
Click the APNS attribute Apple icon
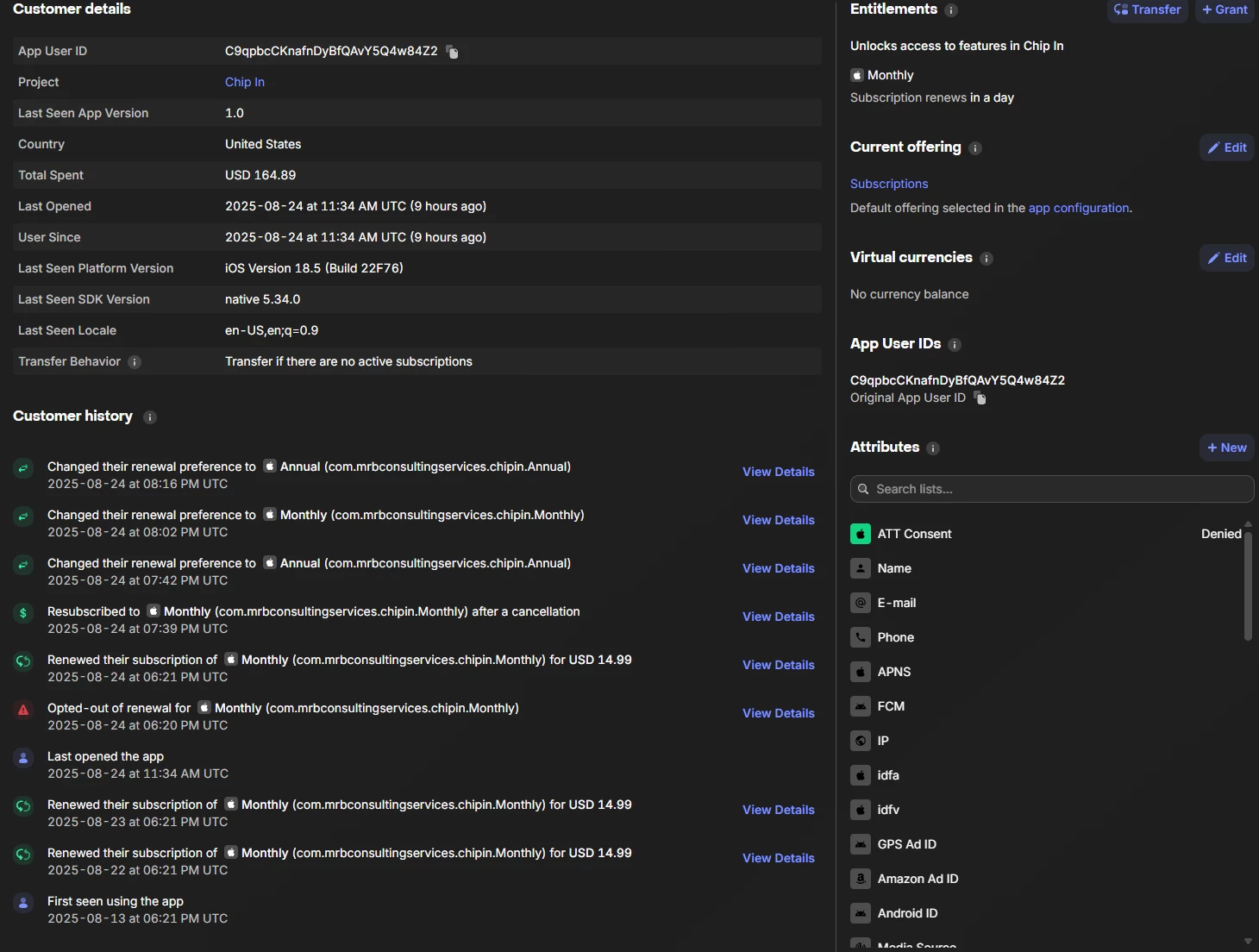pos(861,672)
